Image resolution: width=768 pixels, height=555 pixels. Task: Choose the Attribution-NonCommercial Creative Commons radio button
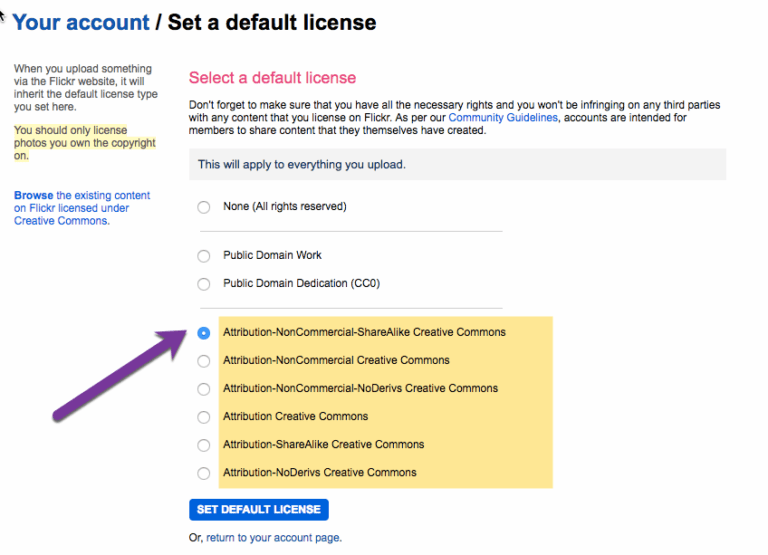pyautogui.click(x=204, y=361)
